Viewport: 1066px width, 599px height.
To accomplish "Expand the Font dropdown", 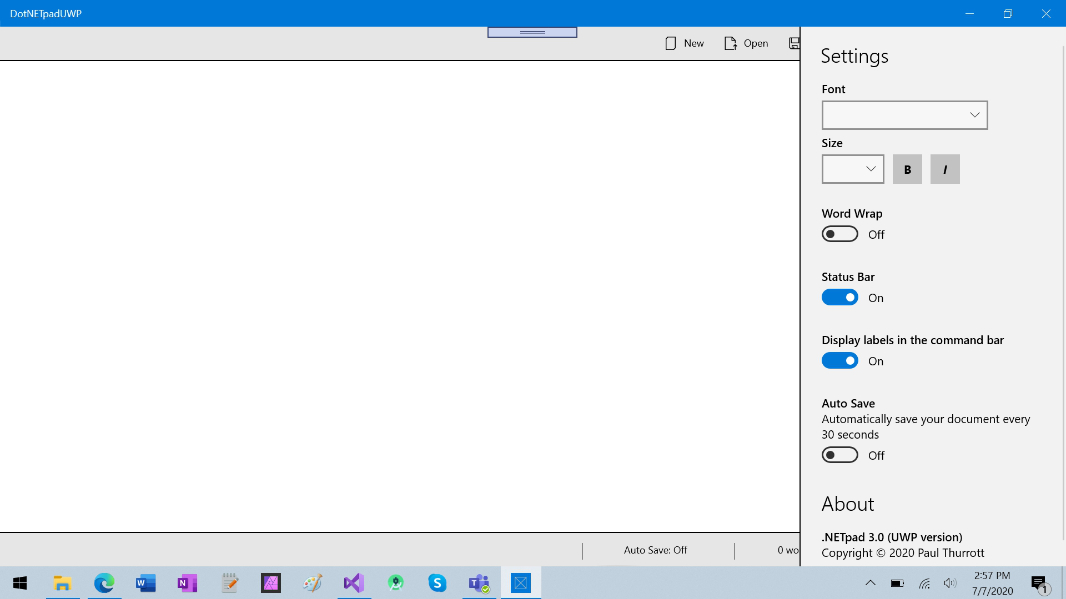I will 904,115.
